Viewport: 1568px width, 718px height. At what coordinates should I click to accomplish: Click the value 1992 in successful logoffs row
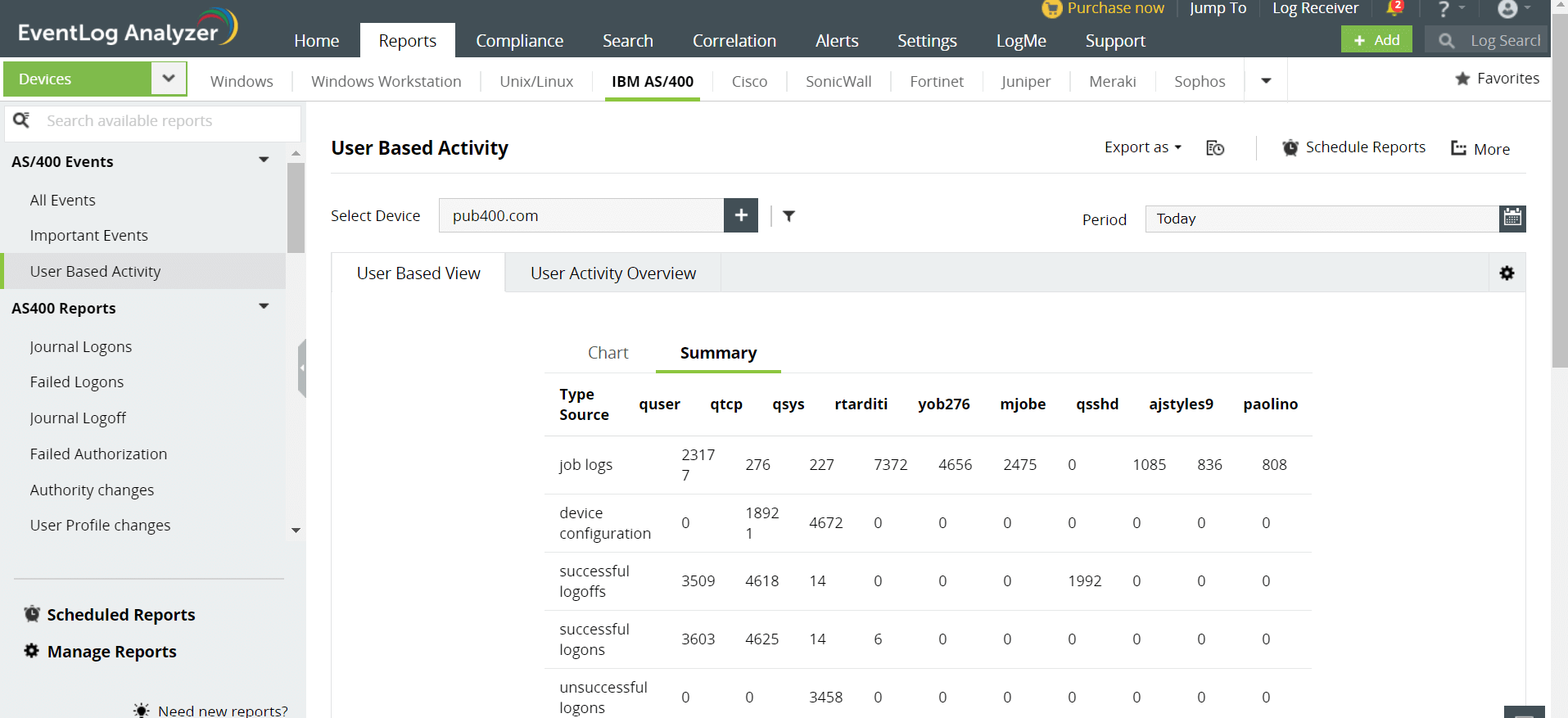[x=1084, y=581]
